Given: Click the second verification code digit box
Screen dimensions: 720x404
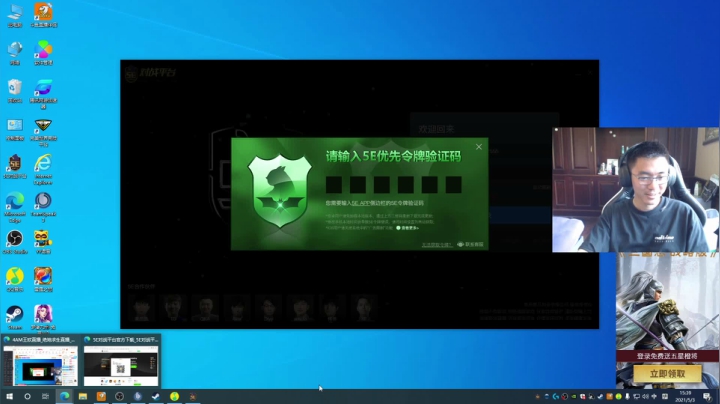Looking at the screenshot, I should pyautogui.click(x=358, y=185).
